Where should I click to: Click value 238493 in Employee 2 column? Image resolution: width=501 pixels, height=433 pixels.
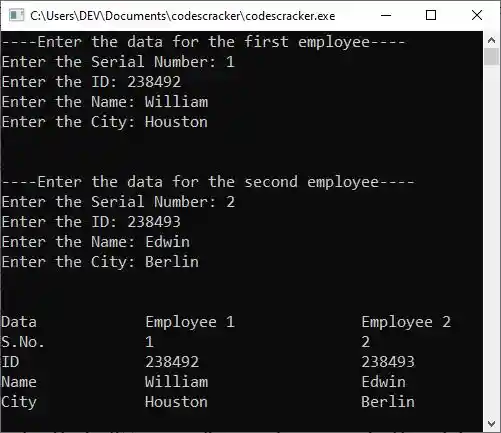(388, 362)
